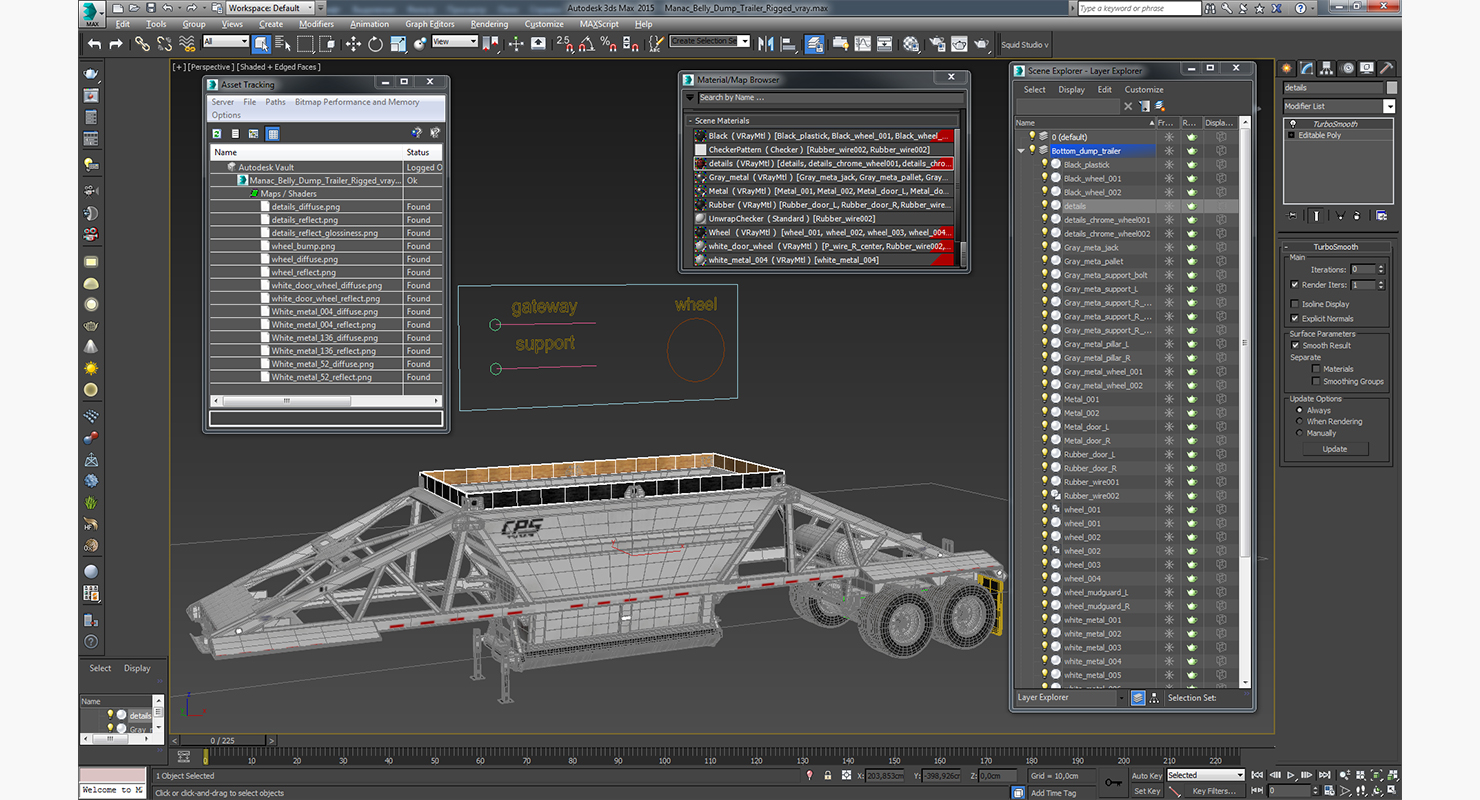The image size is (1480, 800).
Task: Click the Set Key key icon
Action: [1114, 782]
